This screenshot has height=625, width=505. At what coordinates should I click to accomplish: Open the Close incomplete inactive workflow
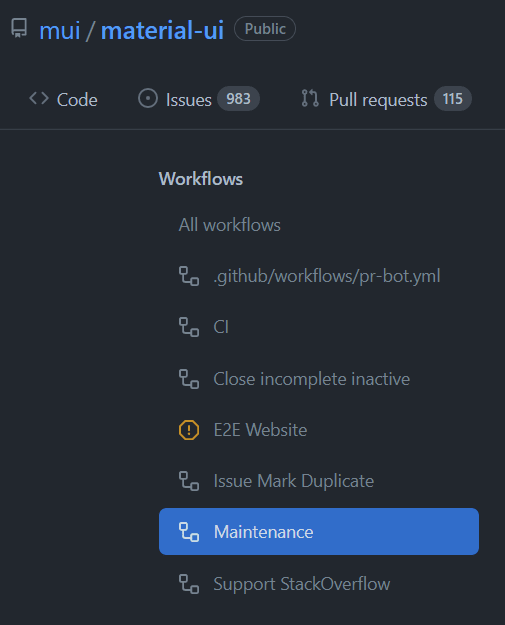[x=319, y=379]
